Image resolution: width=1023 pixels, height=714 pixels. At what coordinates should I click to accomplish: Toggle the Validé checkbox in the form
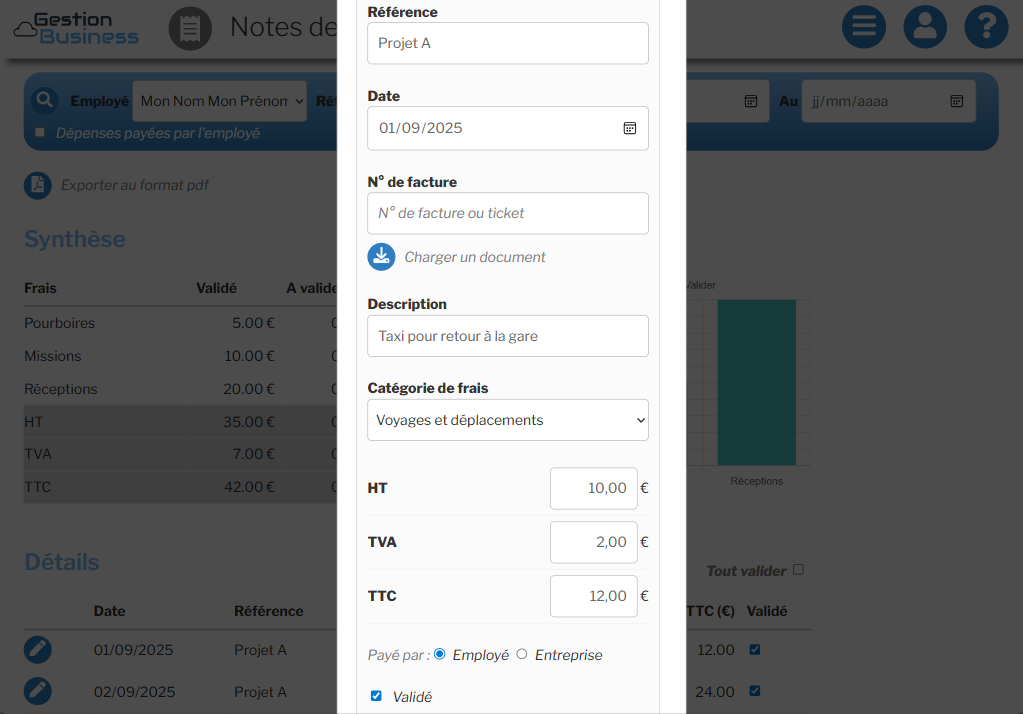(x=376, y=696)
